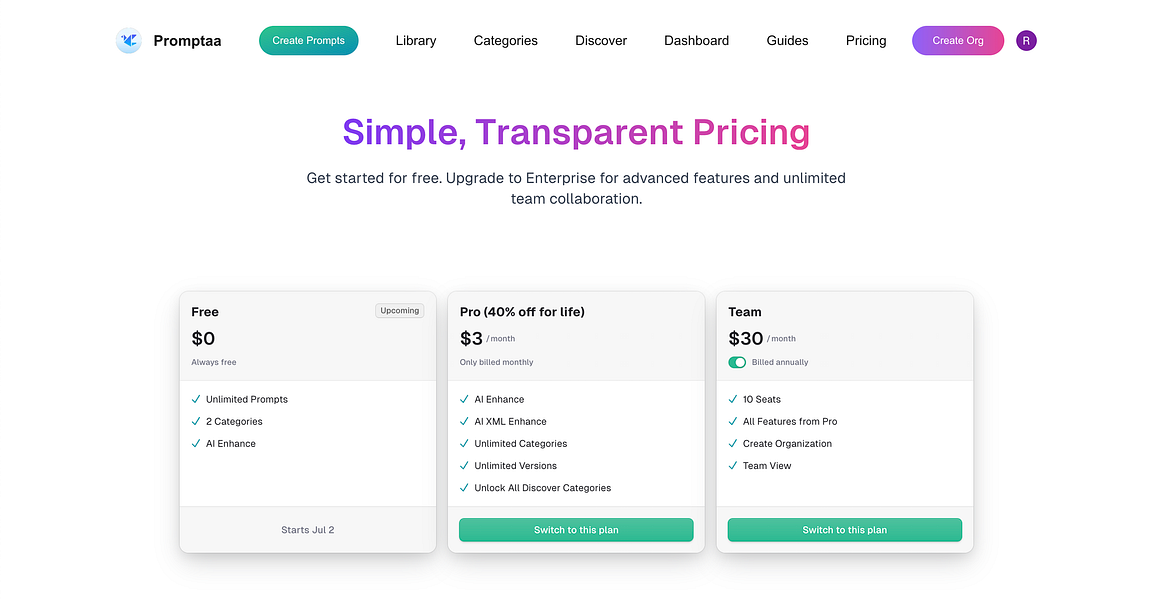The width and height of the screenshot is (1149, 600).
Task: Open the user avatar with letter R
Action: (x=1026, y=41)
